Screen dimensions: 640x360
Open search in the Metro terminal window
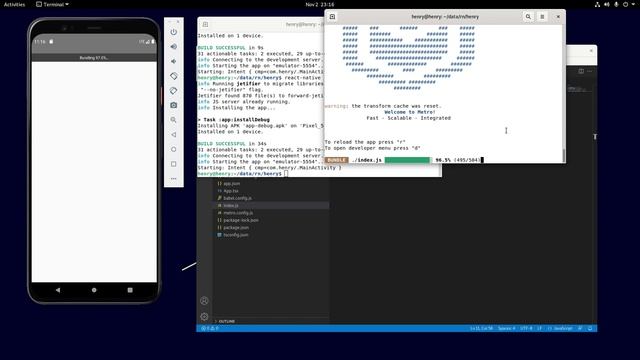coord(528,17)
